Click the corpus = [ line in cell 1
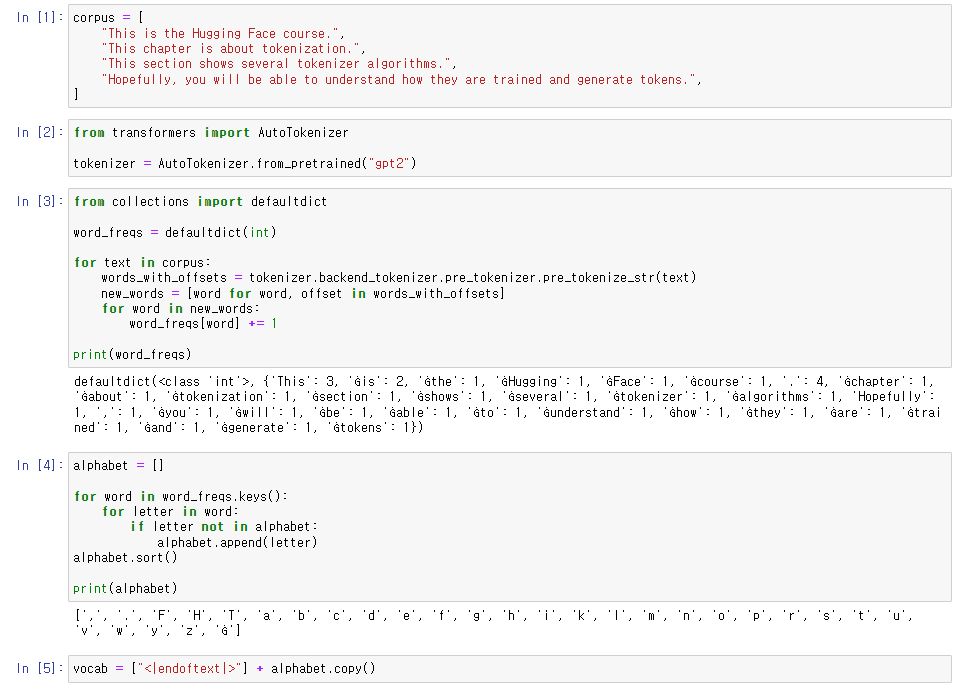Screen dimensions: 961x687 [x=108, y=18]
